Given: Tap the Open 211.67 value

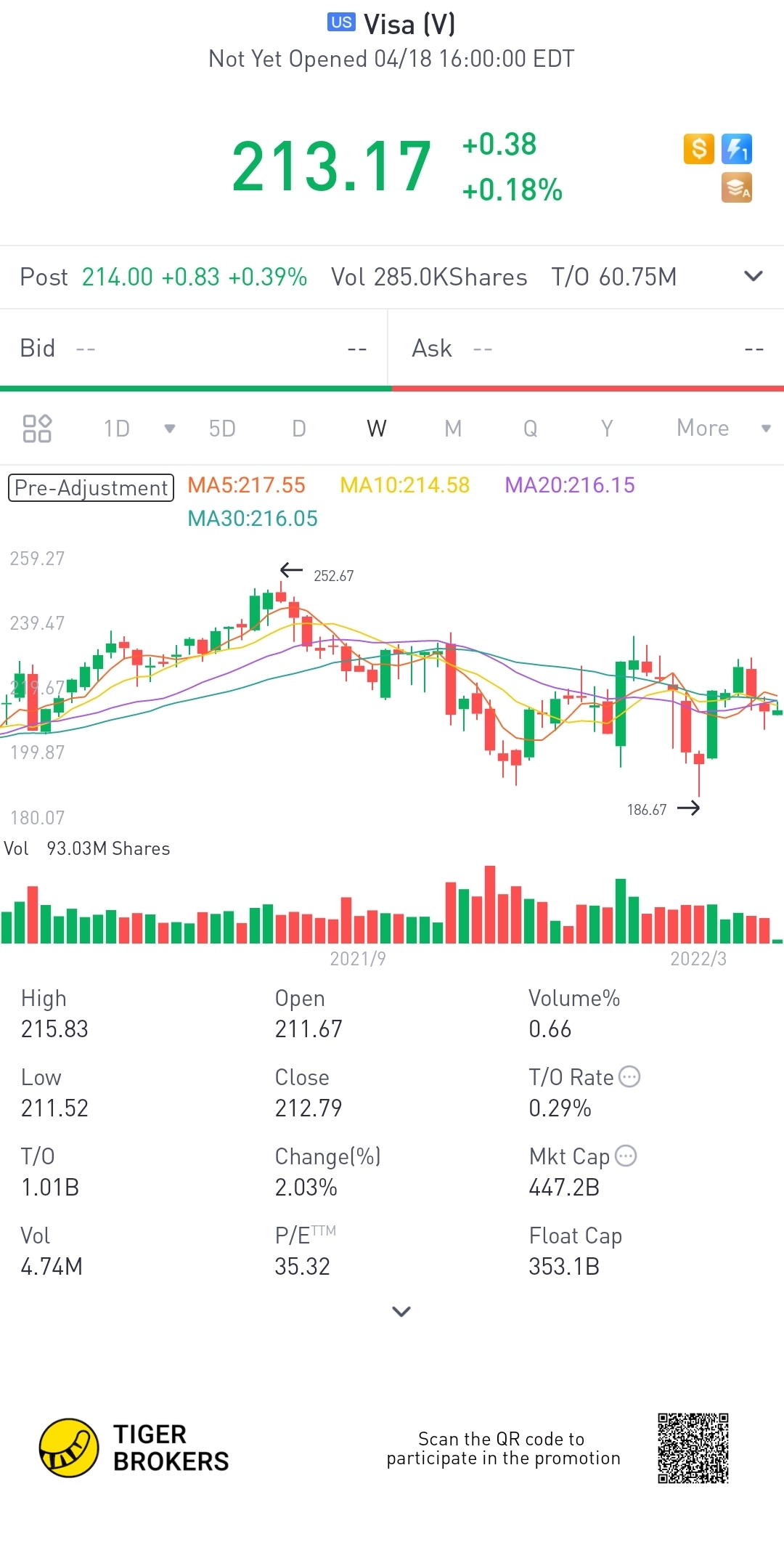Looking at the screenshot, I should pyautogui.click(x=309, y=1029).
